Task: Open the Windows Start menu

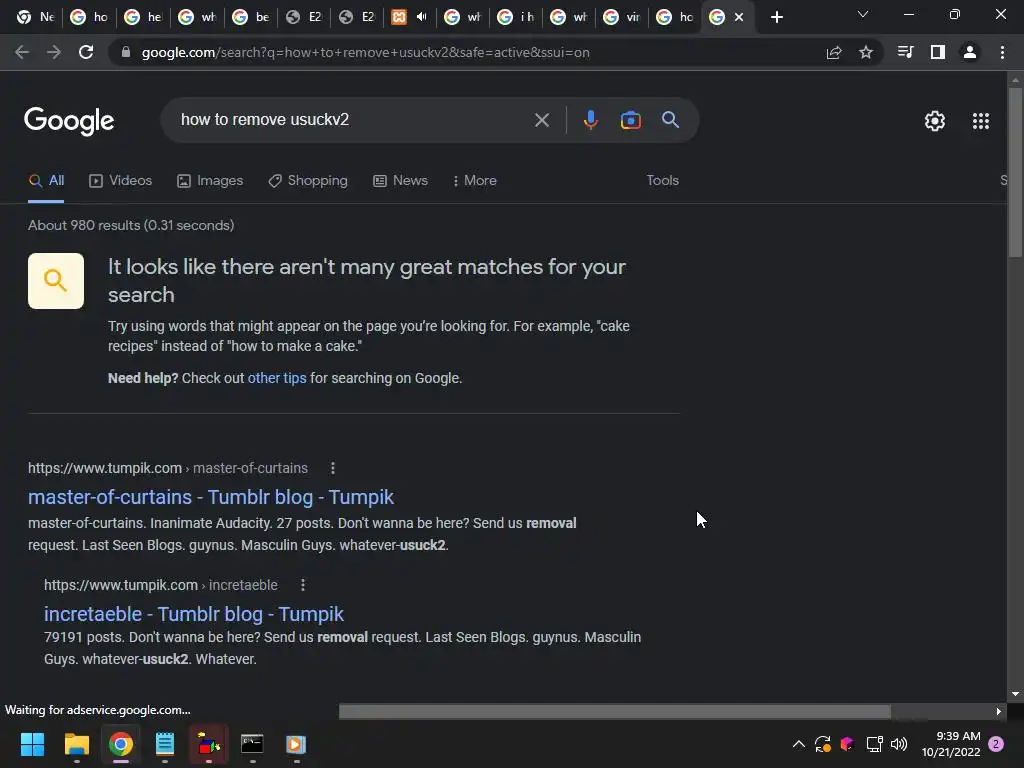Action: (x=32, y=744)
